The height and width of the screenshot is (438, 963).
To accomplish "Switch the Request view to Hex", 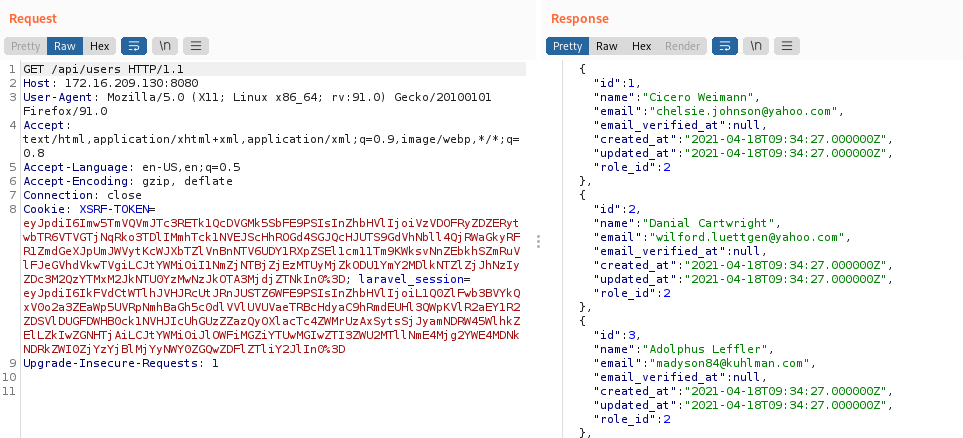I will pos(99,46).
